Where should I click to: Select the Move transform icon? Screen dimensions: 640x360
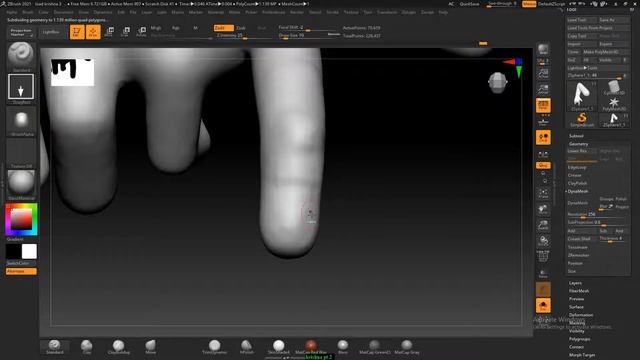[x=109, y=32]
